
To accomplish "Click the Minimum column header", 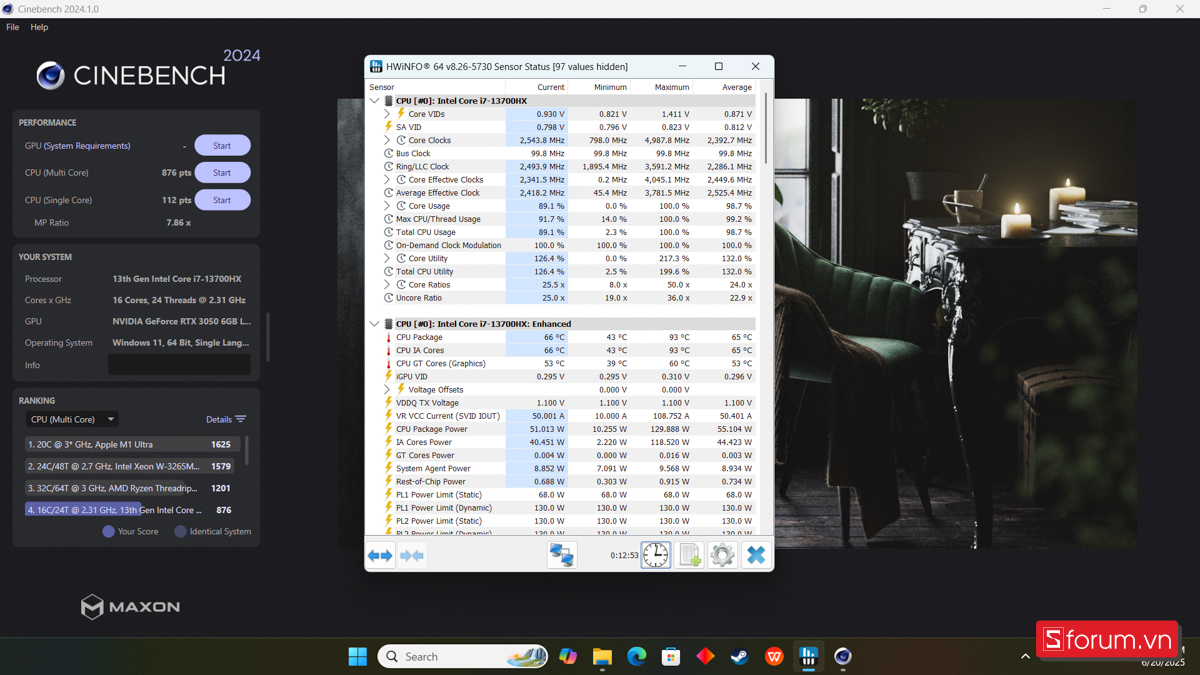I will [599, 87].
